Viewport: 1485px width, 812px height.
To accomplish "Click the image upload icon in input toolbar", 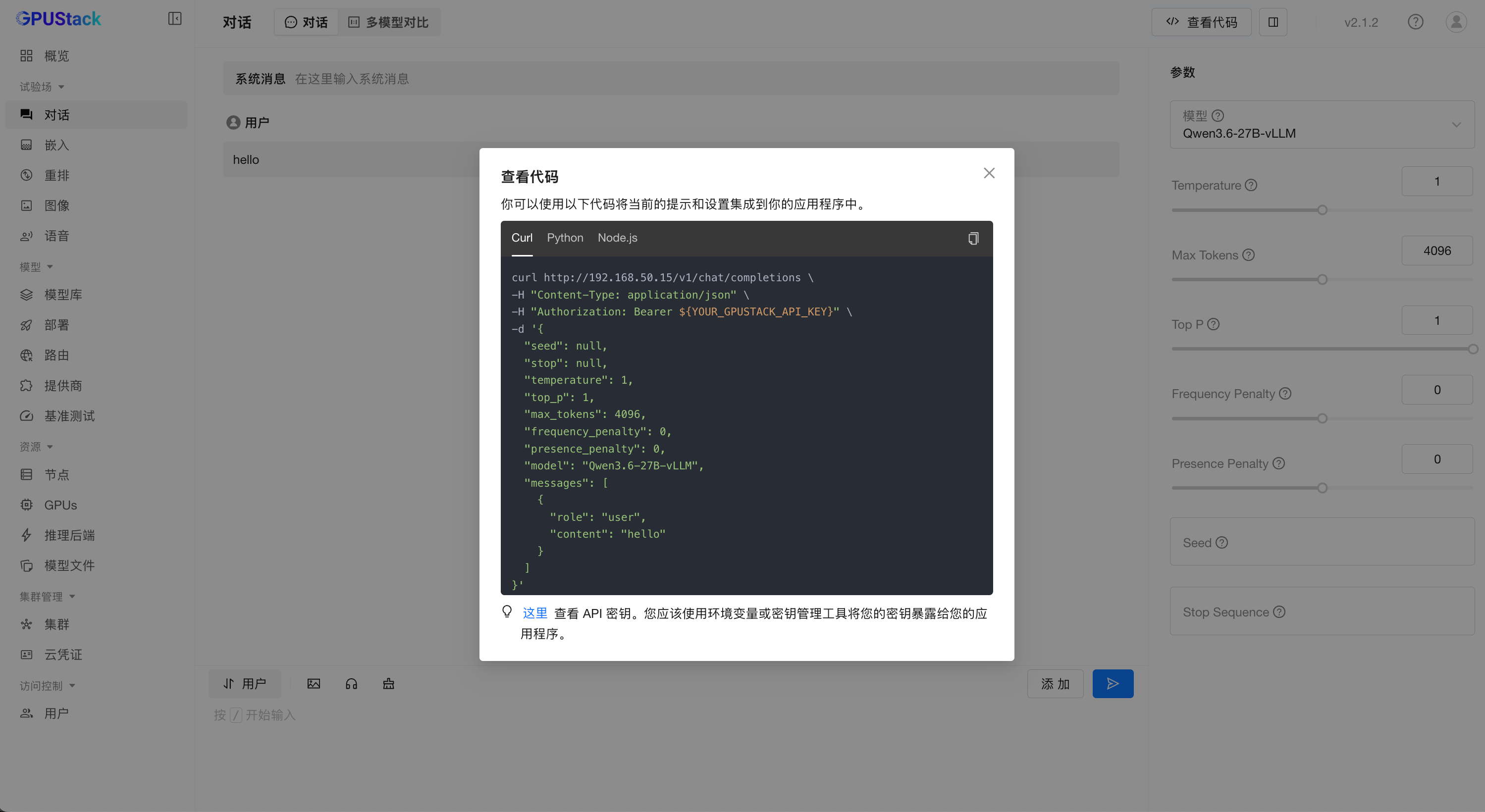I will (x=314, y=683).
